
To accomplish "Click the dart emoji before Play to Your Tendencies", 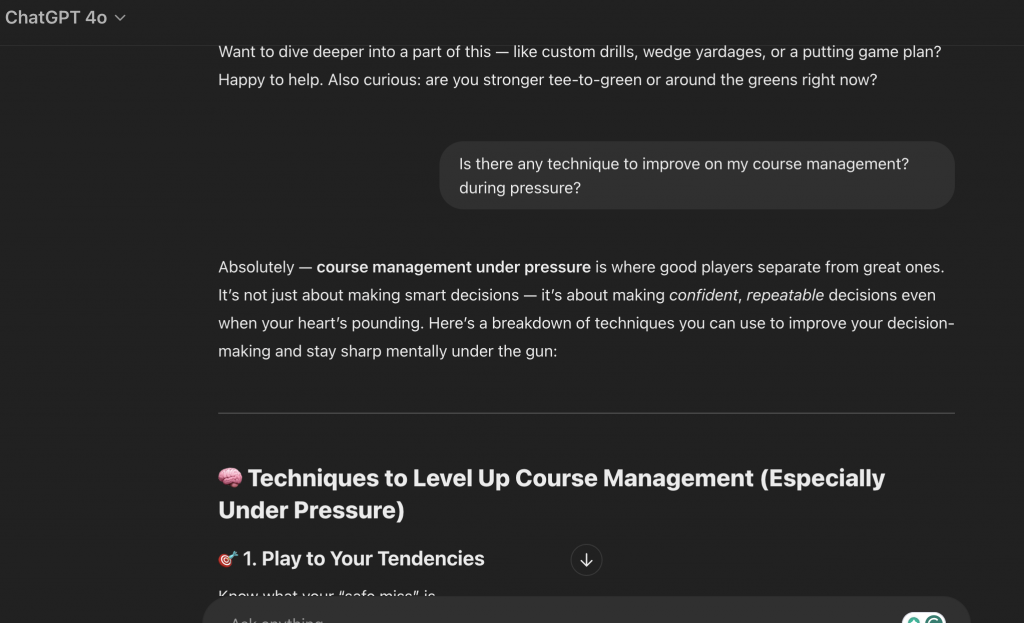I will [228, 559].
